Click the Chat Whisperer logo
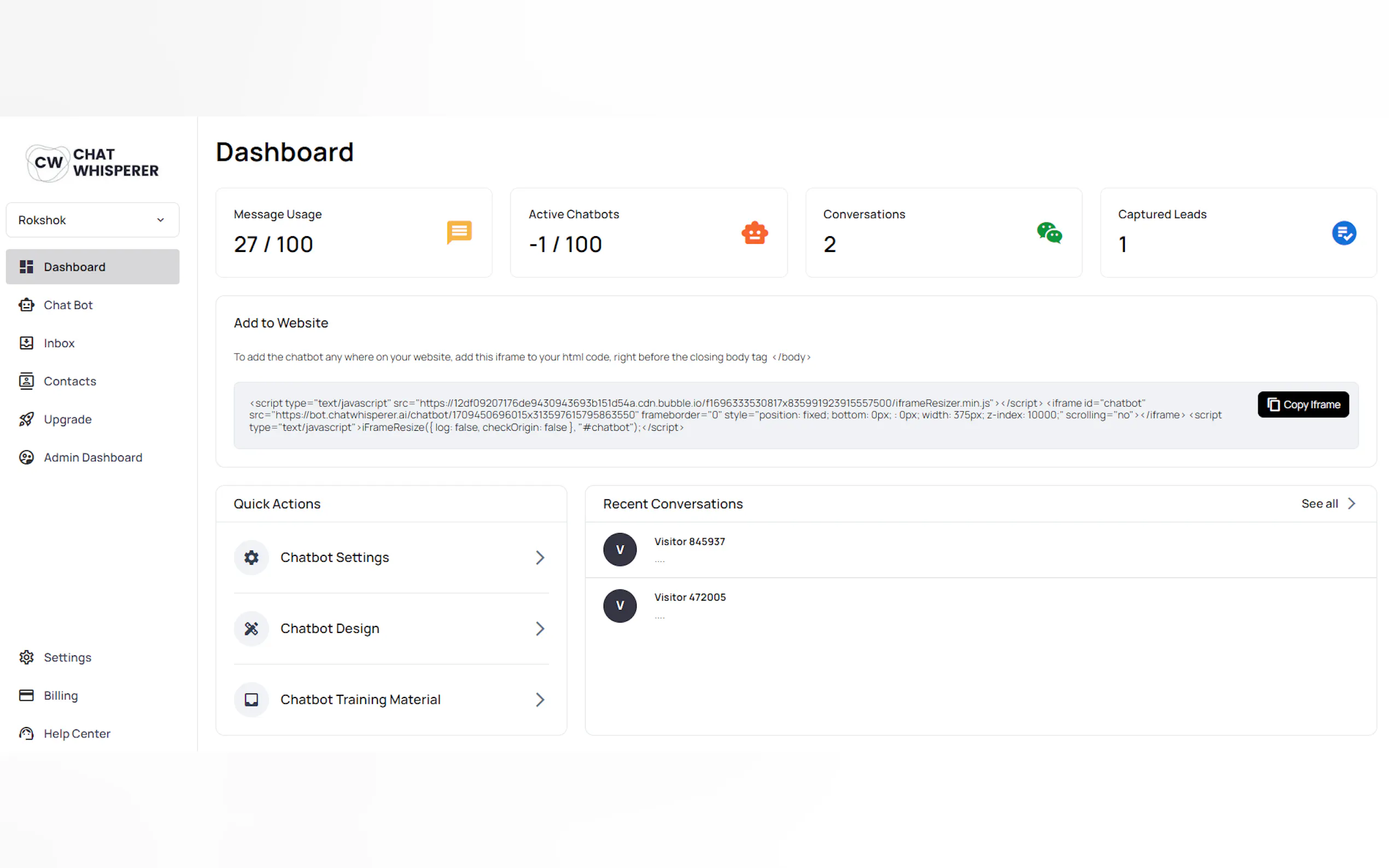 click(92, 162)
